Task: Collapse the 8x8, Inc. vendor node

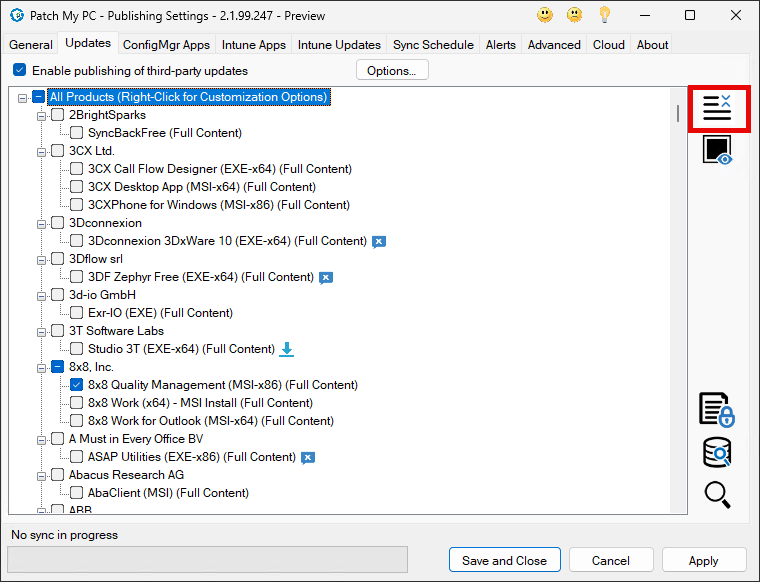Action: tap(42, 367)
